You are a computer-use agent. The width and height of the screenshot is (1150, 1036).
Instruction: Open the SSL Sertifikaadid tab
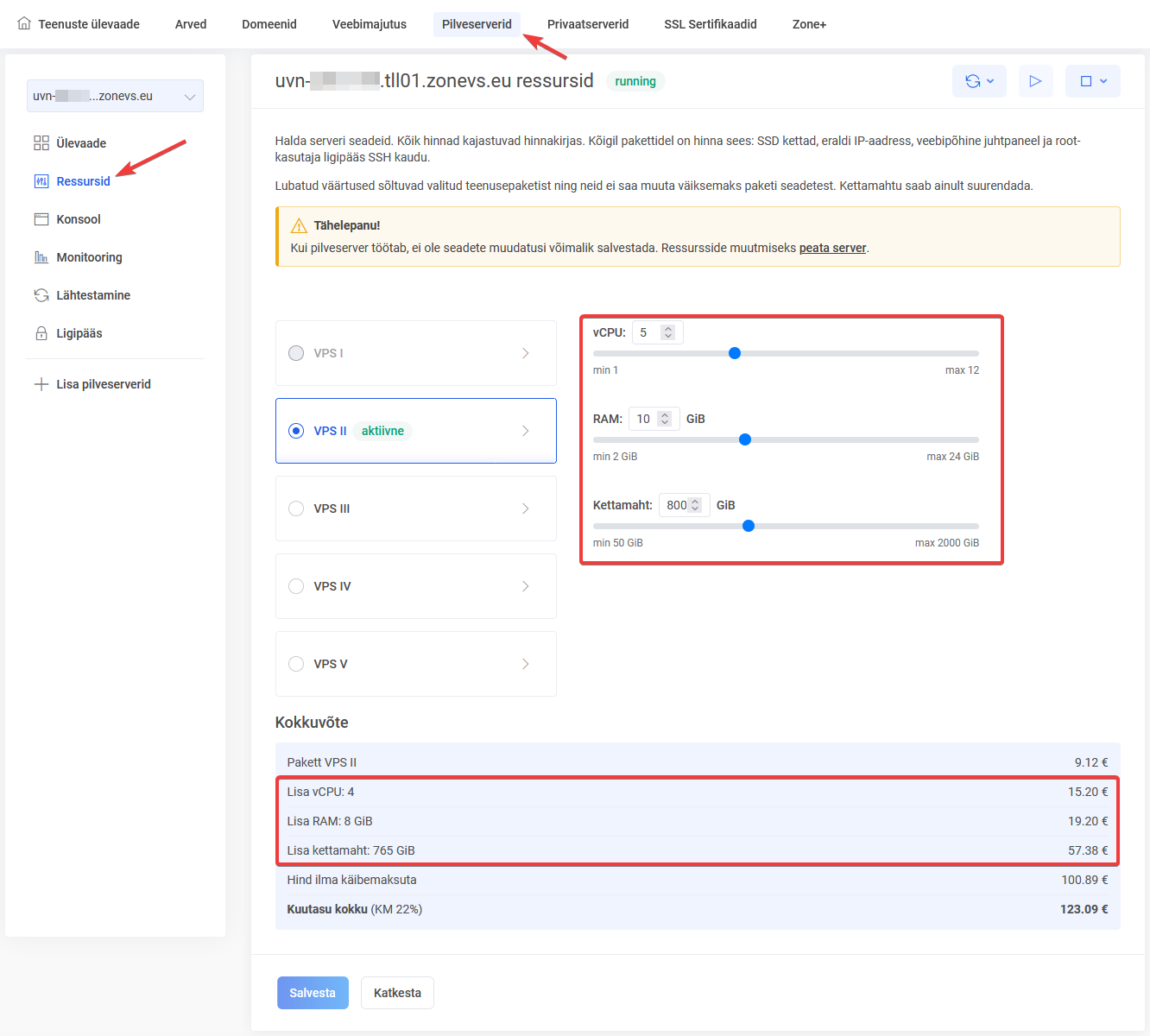click(x=710, y=24)
